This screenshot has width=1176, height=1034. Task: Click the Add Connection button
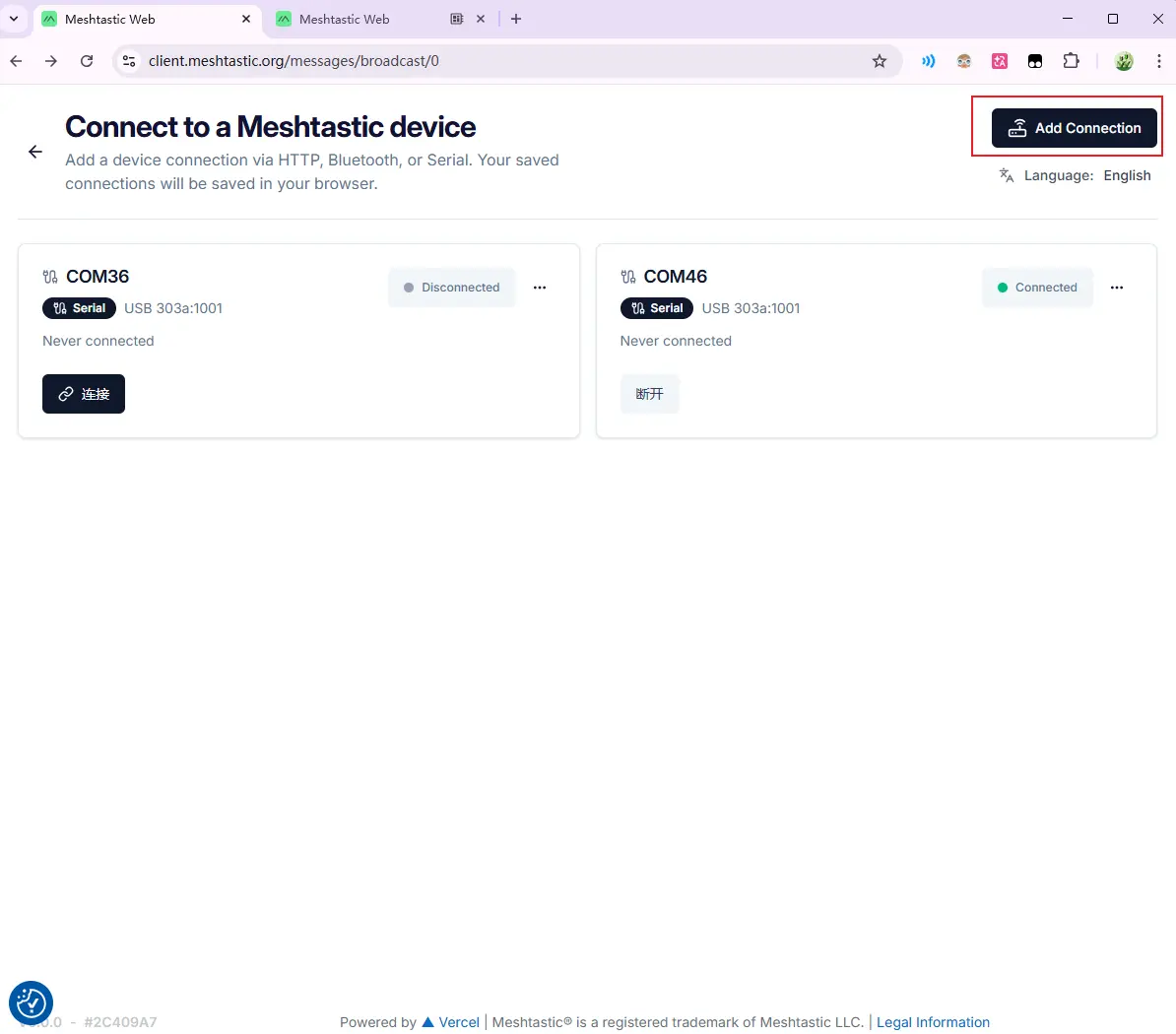pos(1074,128)
